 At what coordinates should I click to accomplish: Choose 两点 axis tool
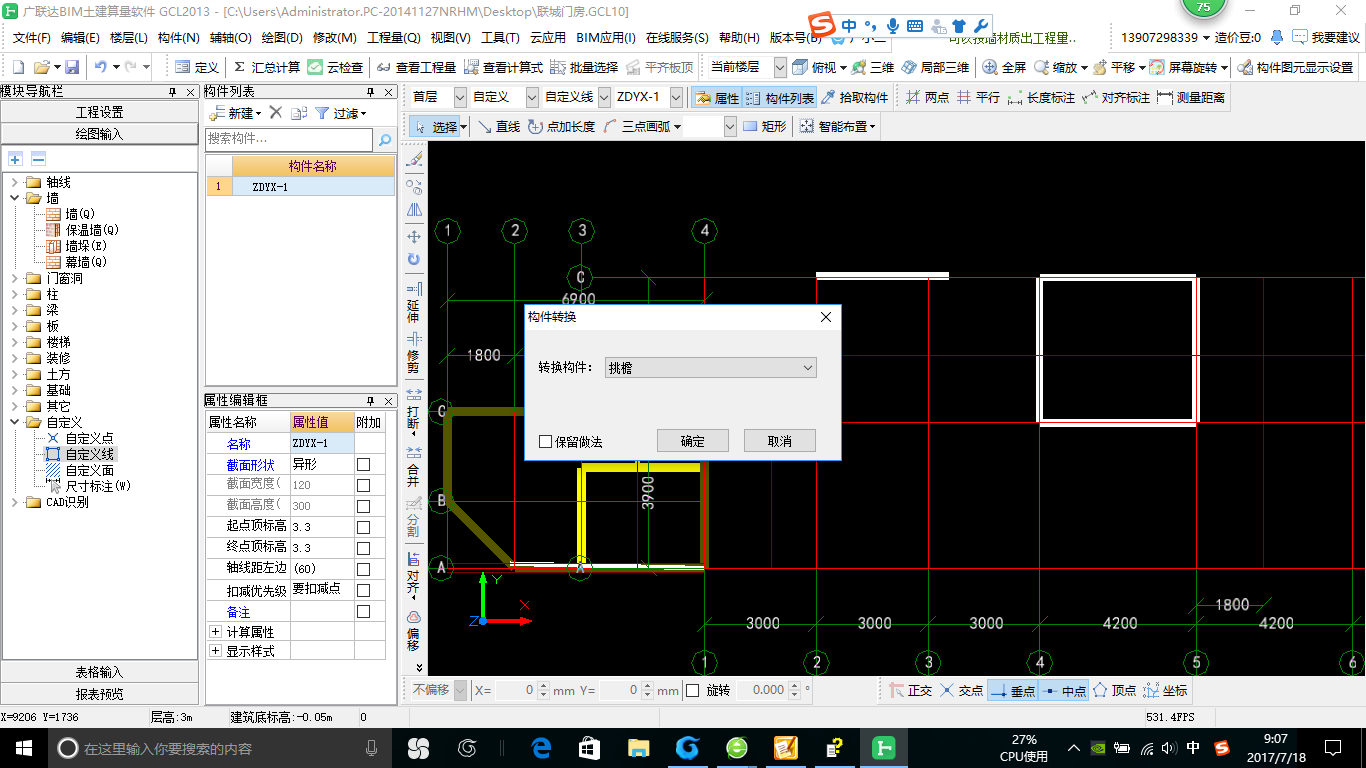(927, 98)
